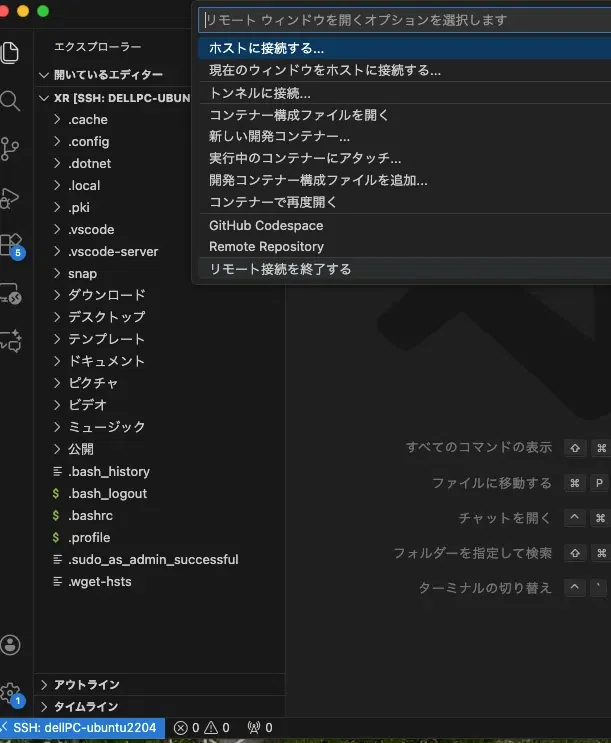Open Extensions view with badge 5
Viewport: 611px width, 743px height.
click(12, 246)
